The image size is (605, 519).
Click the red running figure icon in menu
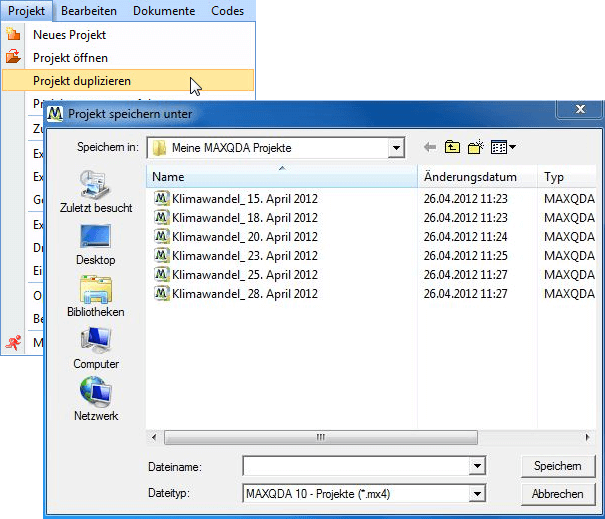pos(14,342)
